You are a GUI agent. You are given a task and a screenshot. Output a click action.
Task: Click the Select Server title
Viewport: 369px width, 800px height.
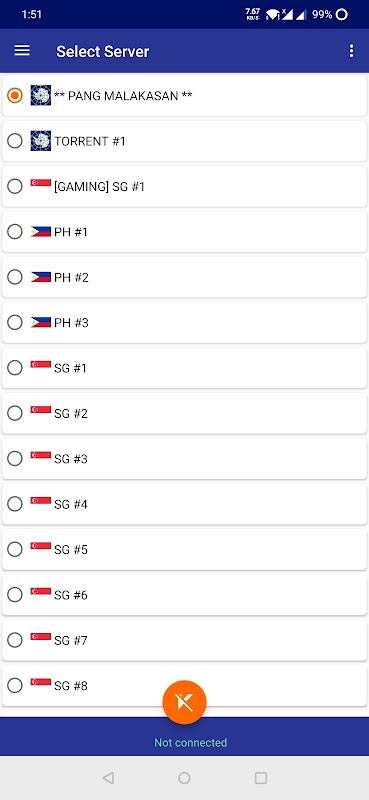(x=103, y=52)
